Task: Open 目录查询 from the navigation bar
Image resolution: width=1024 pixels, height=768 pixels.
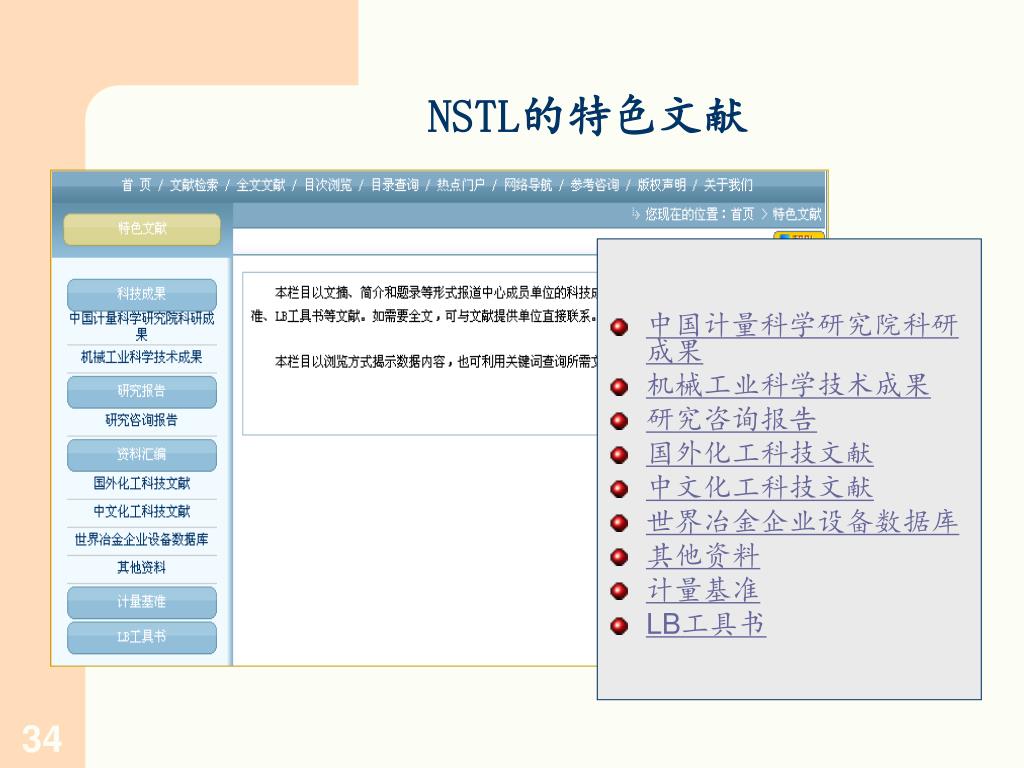Action: [x=394, y=185]
